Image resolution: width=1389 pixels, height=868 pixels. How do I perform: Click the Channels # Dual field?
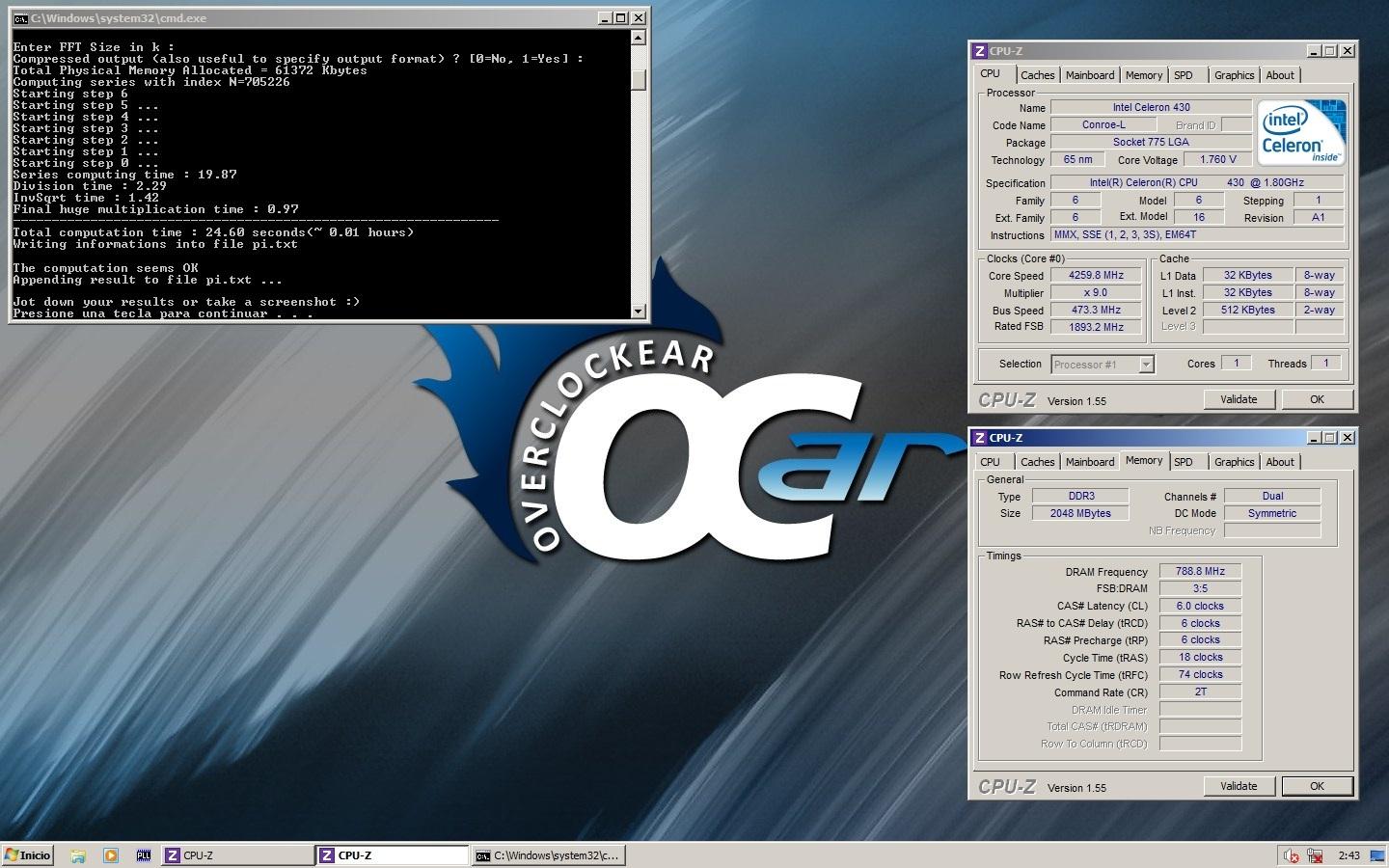[1272, 496]
